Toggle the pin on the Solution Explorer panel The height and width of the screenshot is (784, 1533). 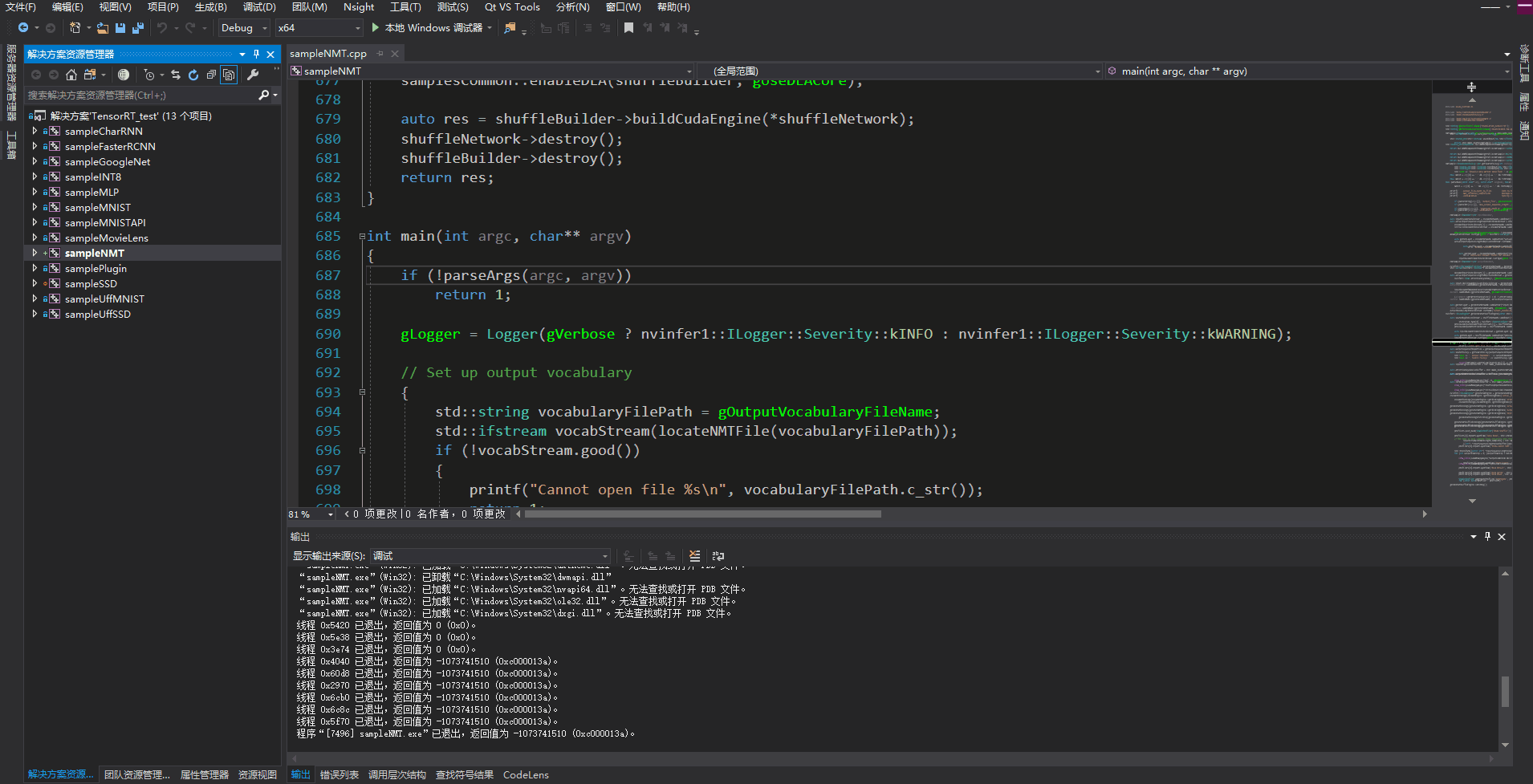pos(256,54)
